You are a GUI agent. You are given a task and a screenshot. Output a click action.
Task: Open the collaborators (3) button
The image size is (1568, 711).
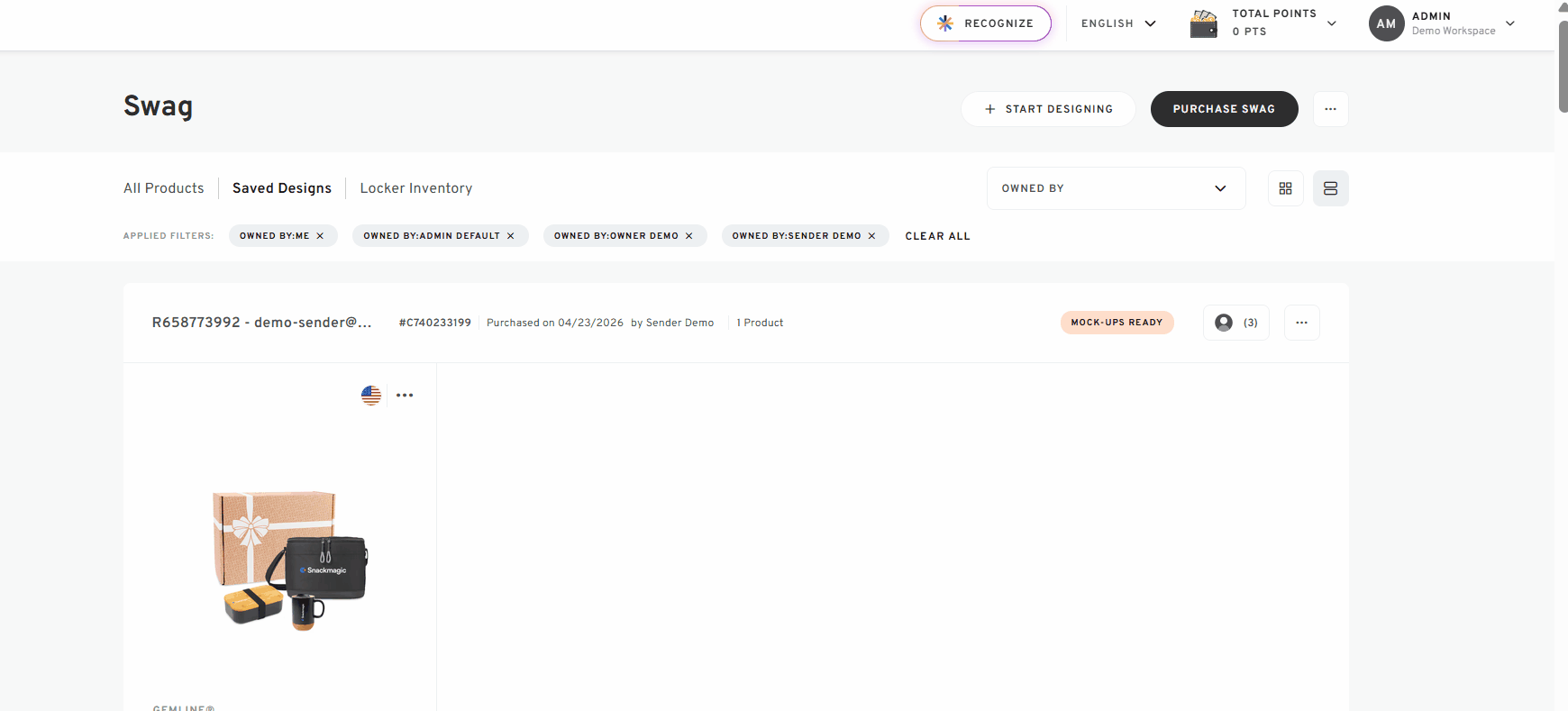point(1235,323)
